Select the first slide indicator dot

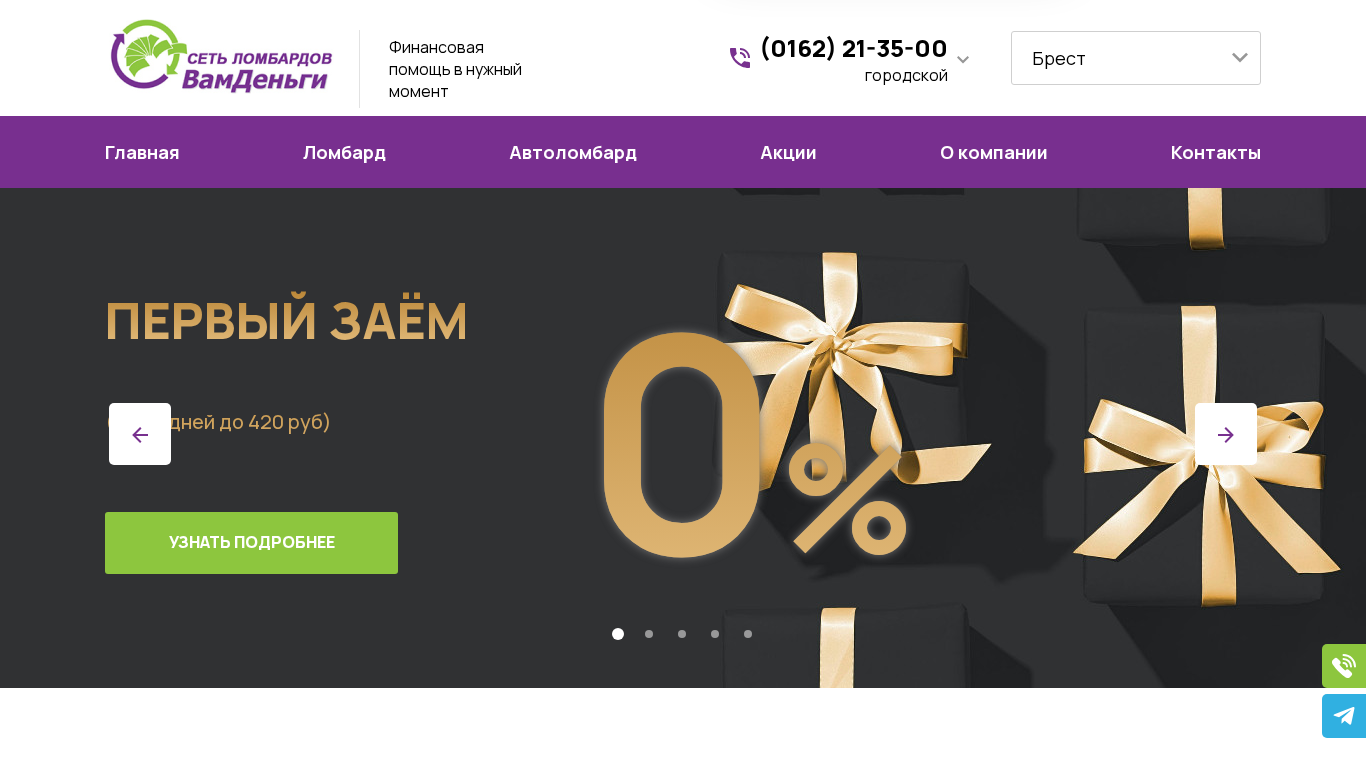618,634
